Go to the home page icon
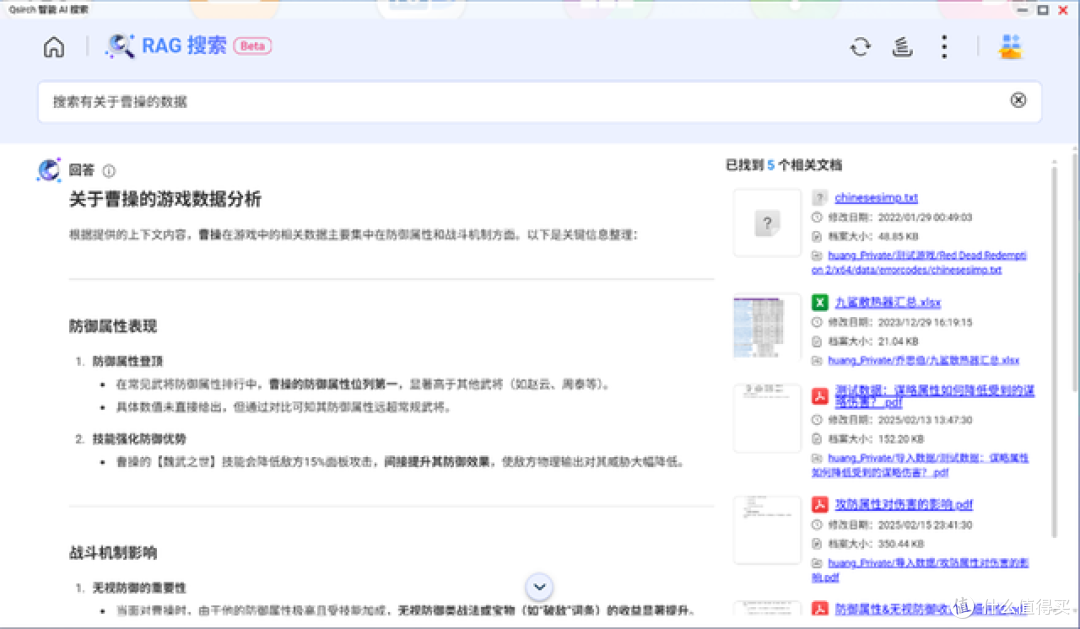1080x629 pixels. pos(54,47)
